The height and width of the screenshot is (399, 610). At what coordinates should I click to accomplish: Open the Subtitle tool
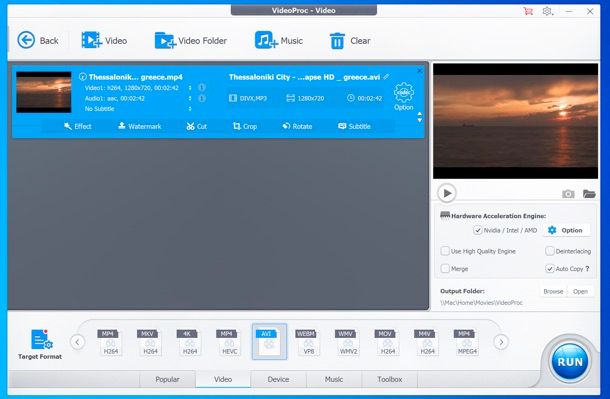[354, 126]
